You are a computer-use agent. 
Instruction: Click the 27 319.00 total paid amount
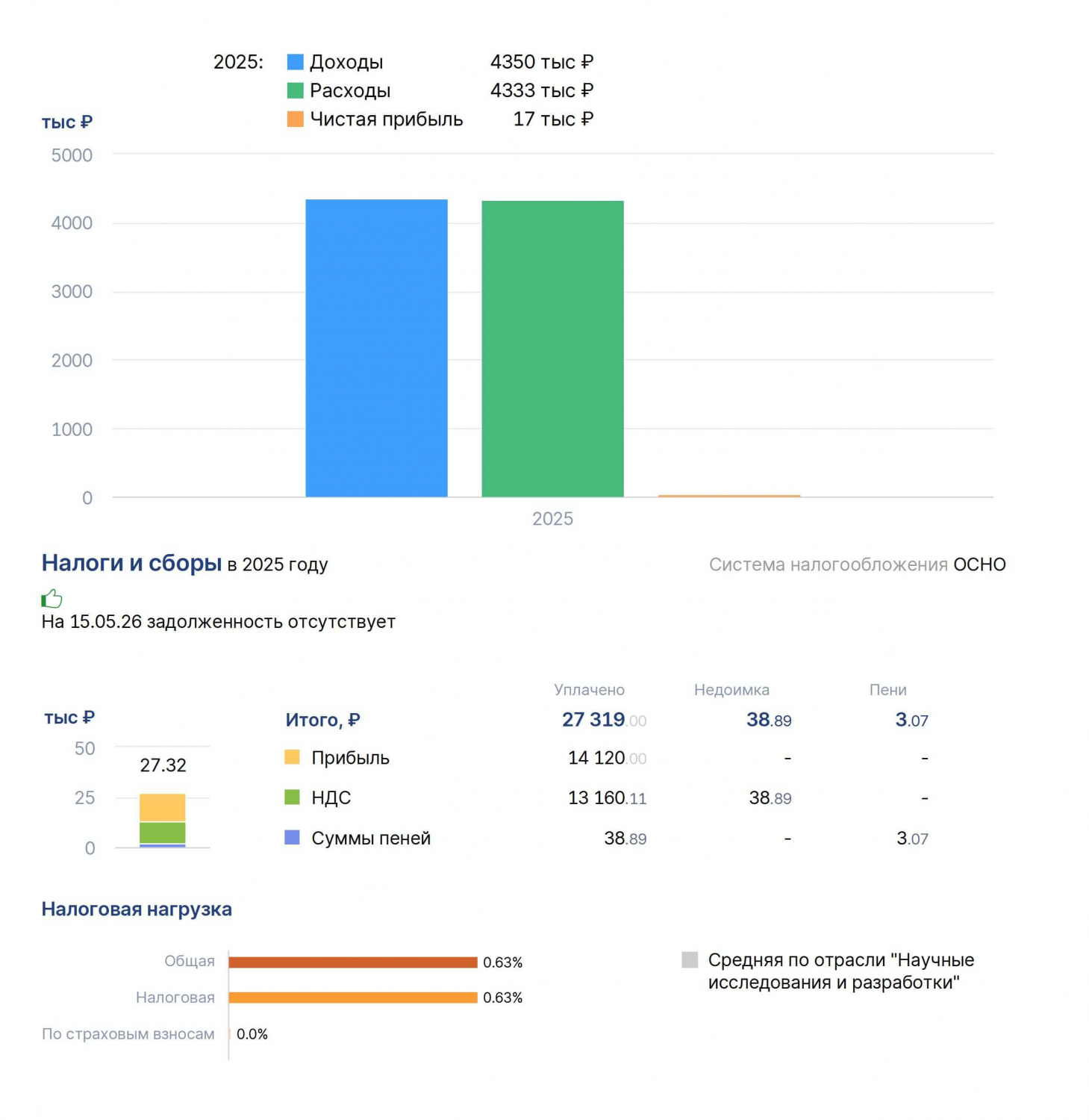[x=604, y=720]
